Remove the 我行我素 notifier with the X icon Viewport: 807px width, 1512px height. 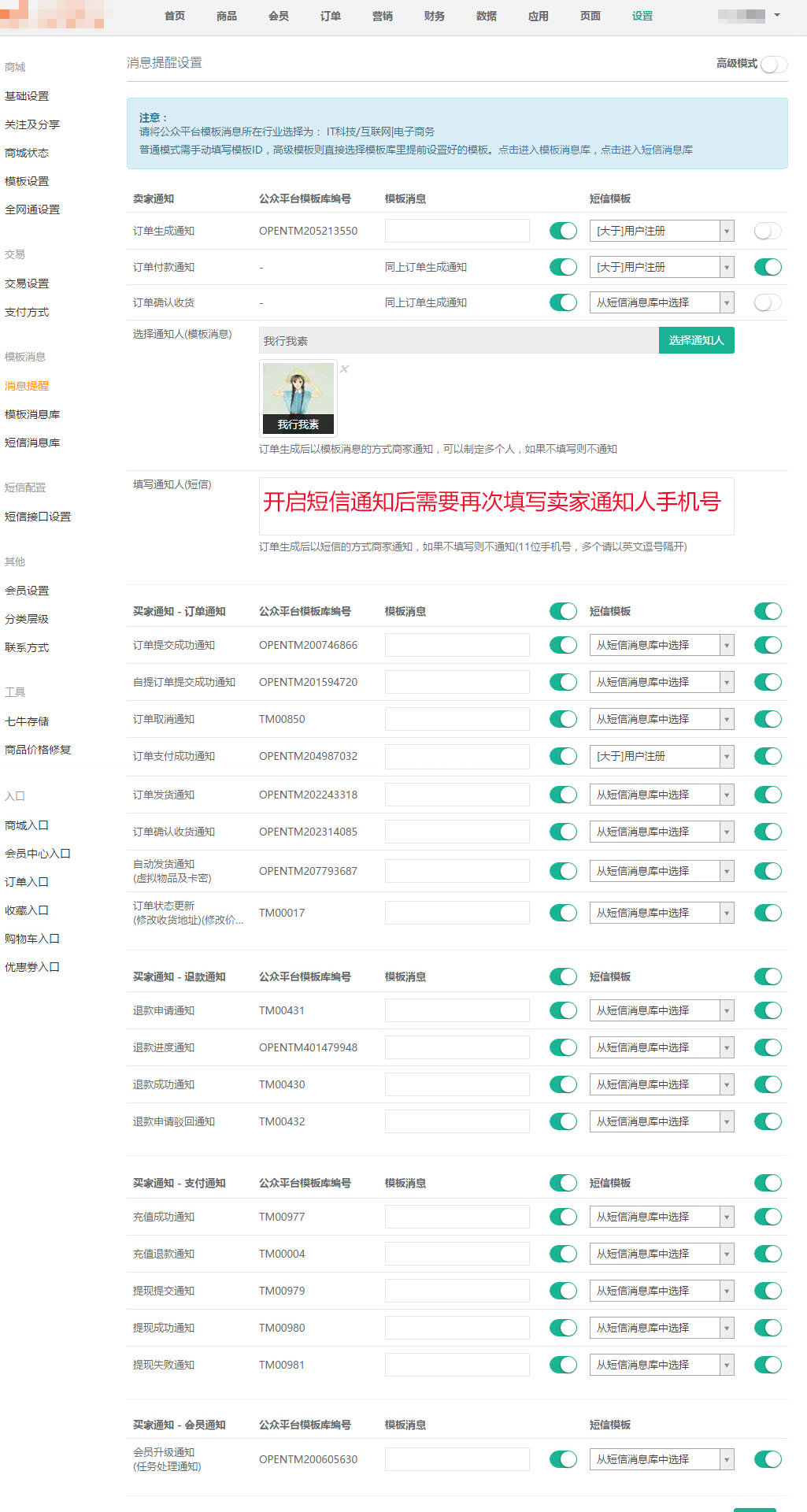coord(344,369)
